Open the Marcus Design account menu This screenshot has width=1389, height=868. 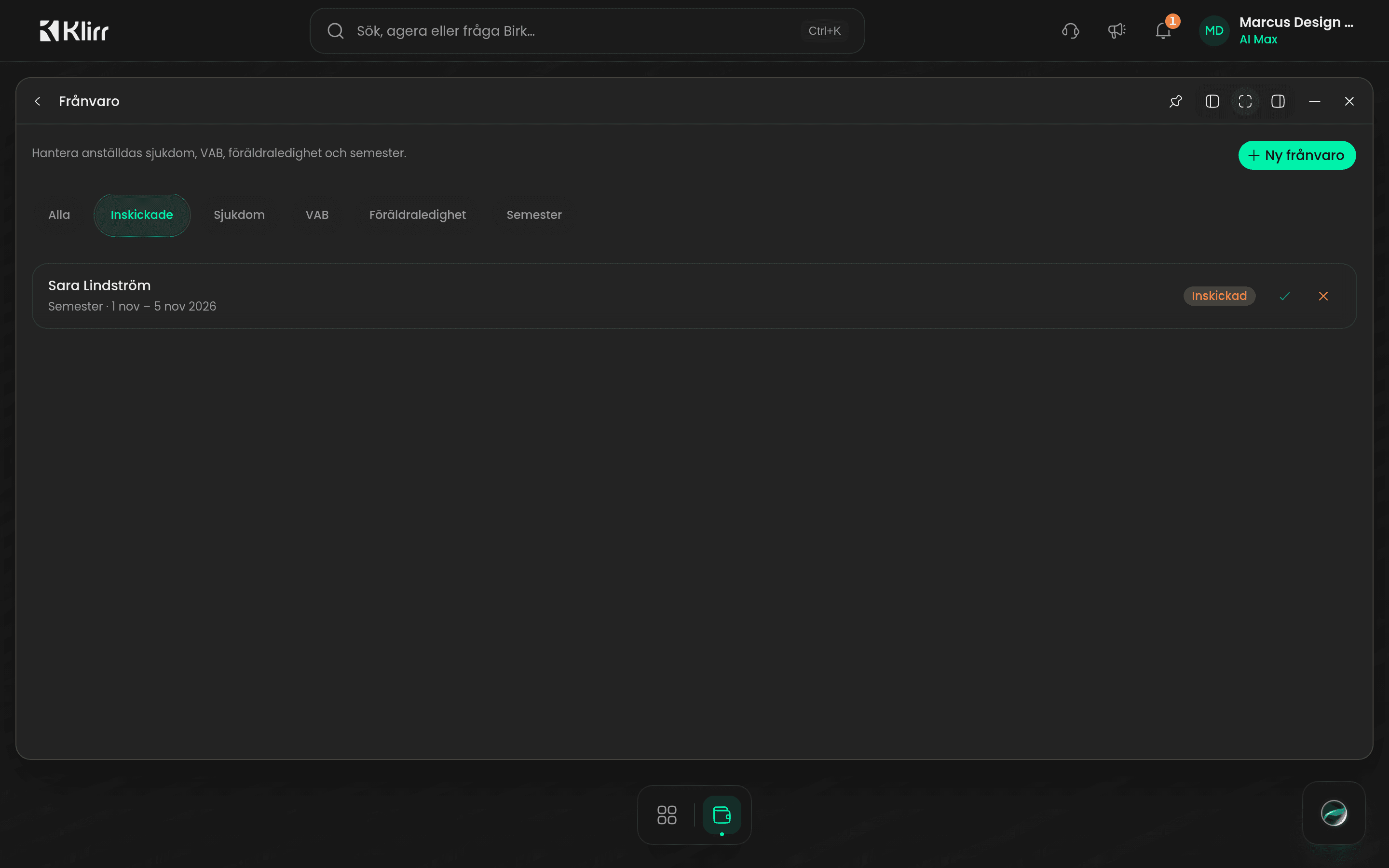[1296, 22]
